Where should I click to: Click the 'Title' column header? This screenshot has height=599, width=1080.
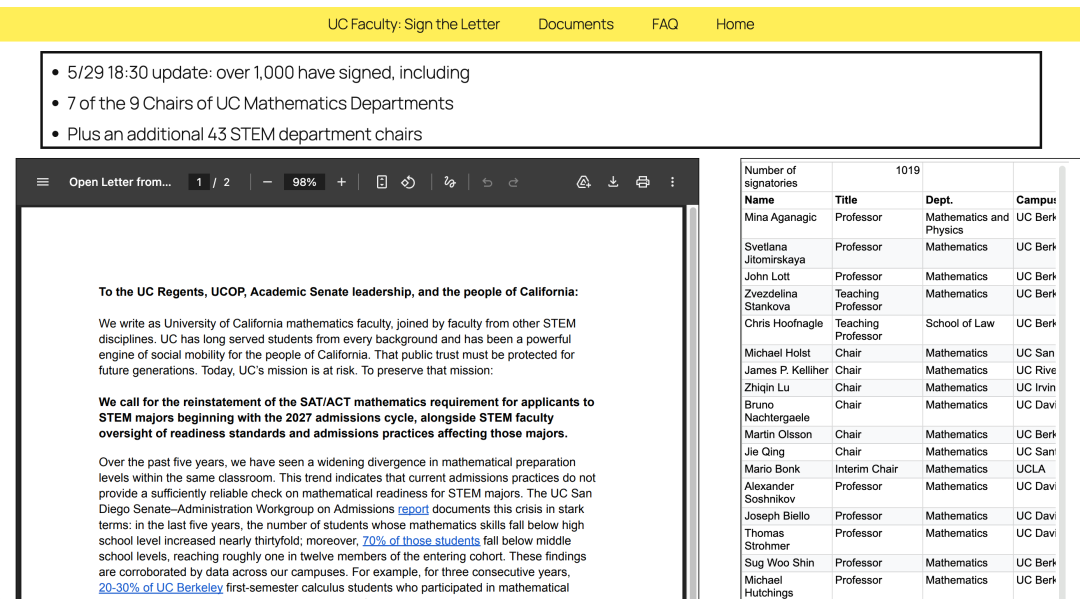click(x=878, y=200)
